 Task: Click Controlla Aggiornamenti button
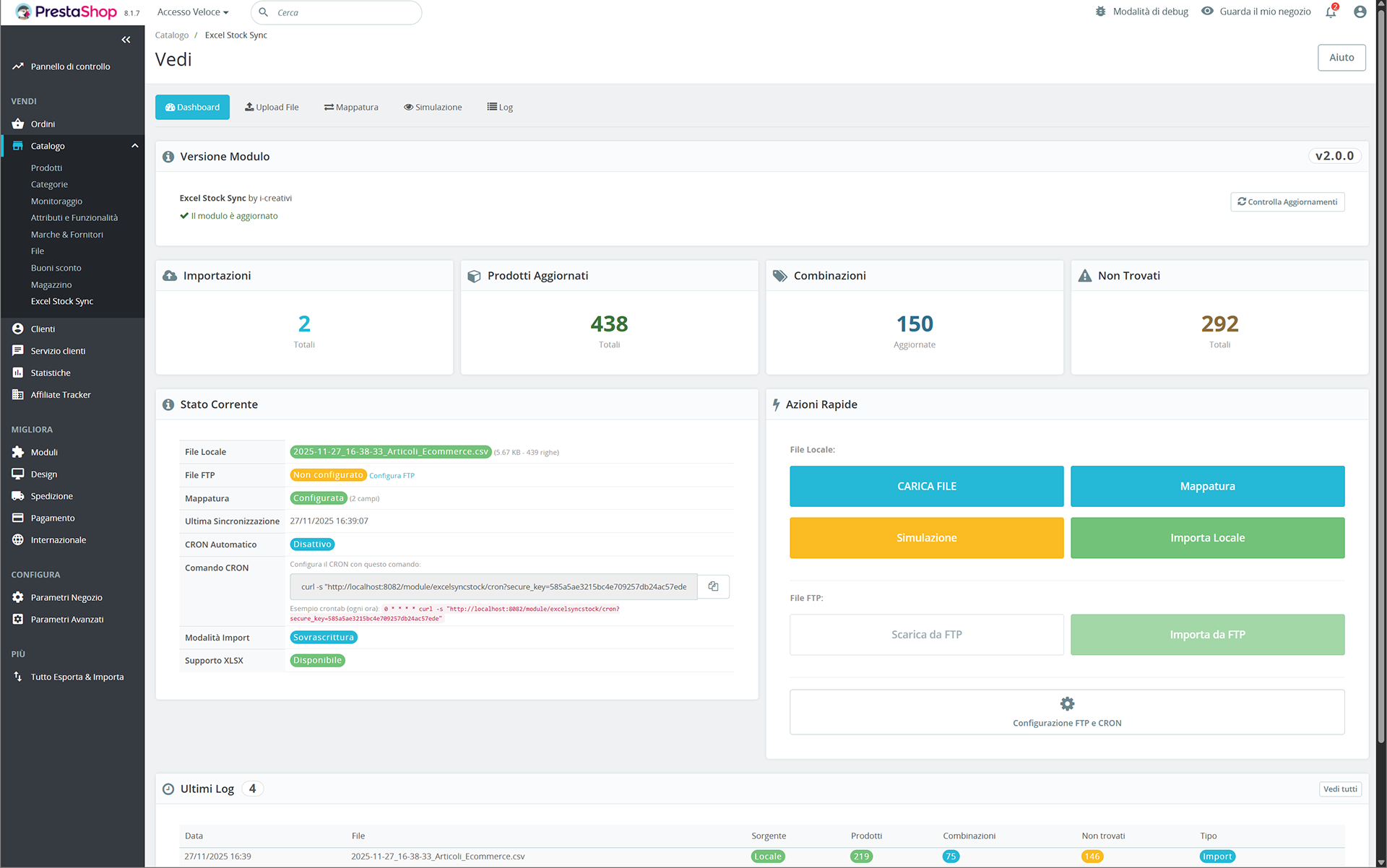click(1287, 202)
